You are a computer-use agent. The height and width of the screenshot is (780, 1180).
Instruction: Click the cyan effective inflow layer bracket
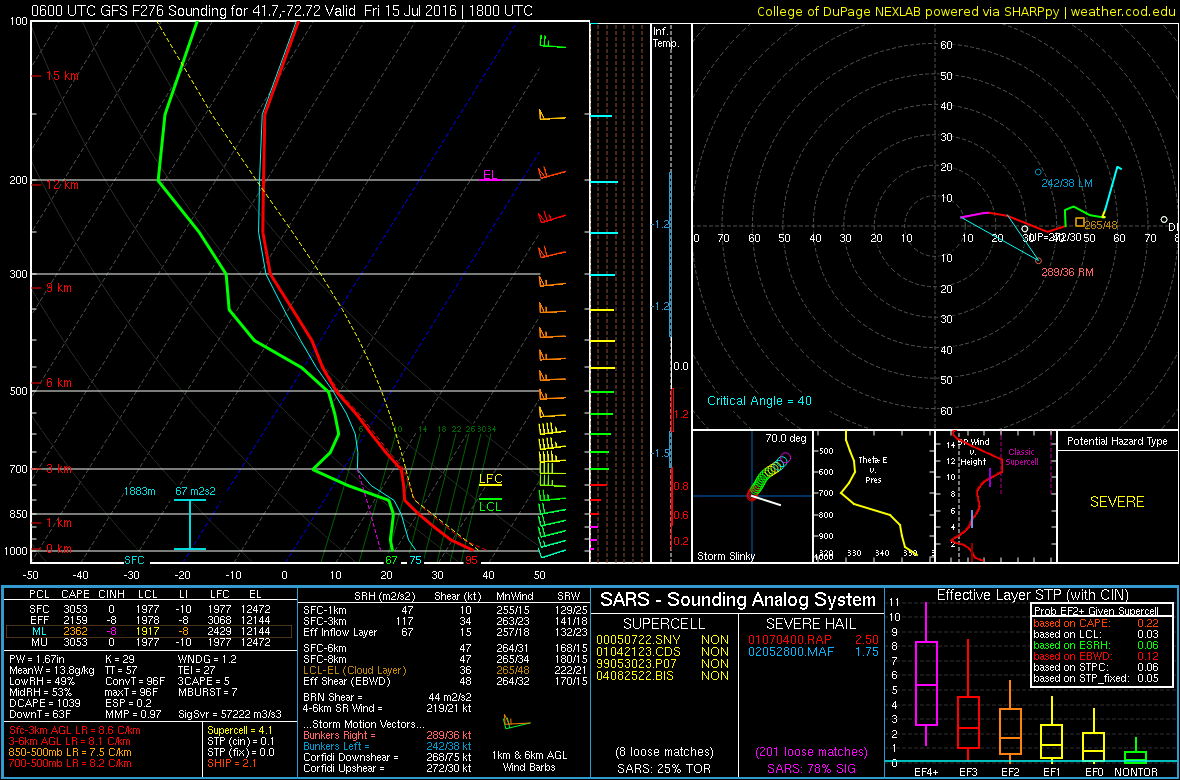pyautogui.click(x=190, y=525)
